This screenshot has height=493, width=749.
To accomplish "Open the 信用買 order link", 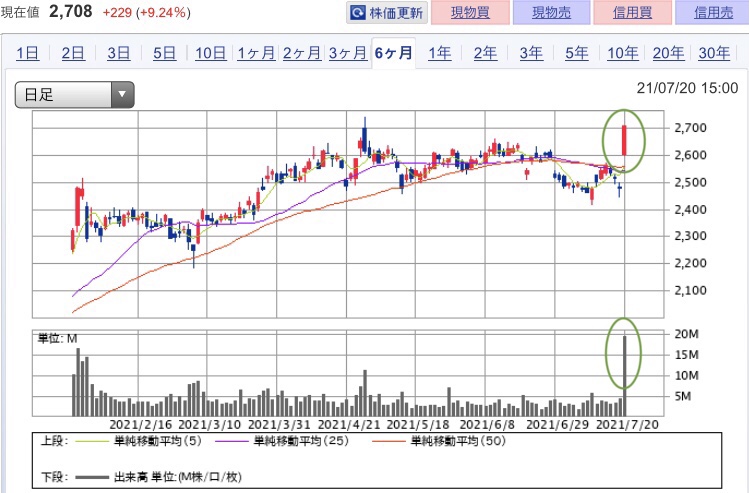I will point(632,12).
